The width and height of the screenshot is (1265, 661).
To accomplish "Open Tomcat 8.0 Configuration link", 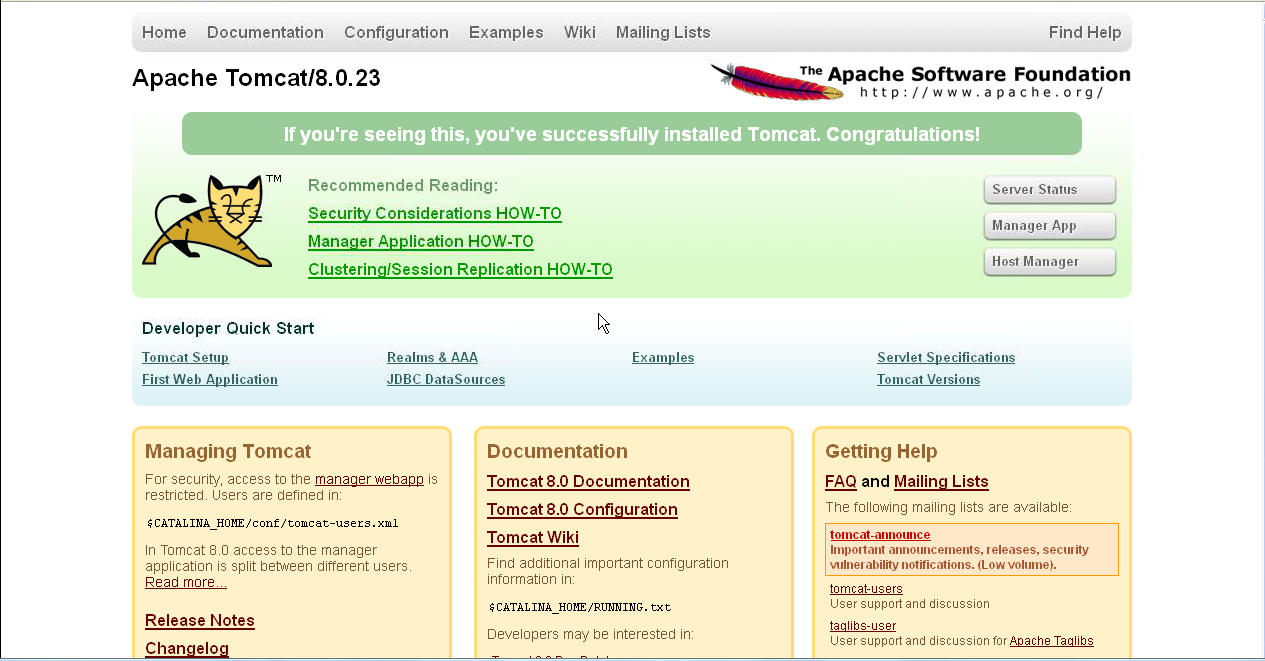I will (x=582, y=509).
